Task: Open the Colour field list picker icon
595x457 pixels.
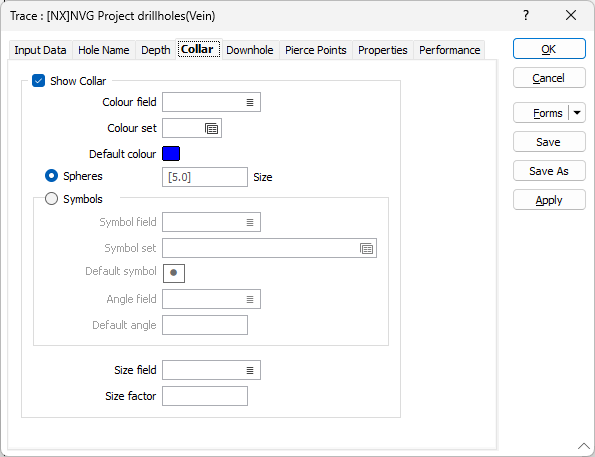Action: pos(250,102)
